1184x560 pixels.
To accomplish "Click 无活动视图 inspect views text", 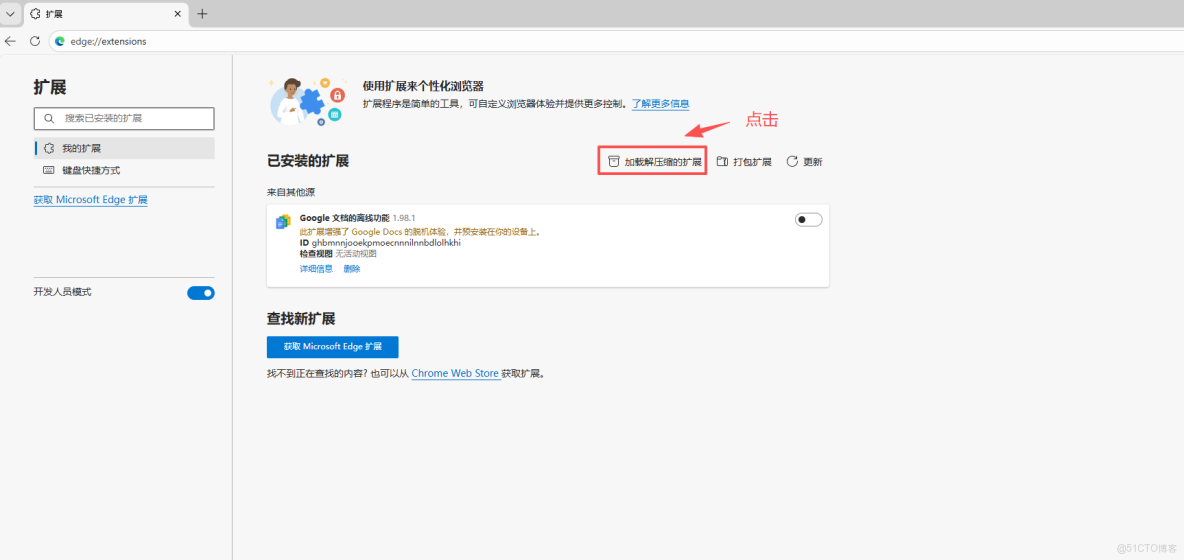I will [356, 254].
